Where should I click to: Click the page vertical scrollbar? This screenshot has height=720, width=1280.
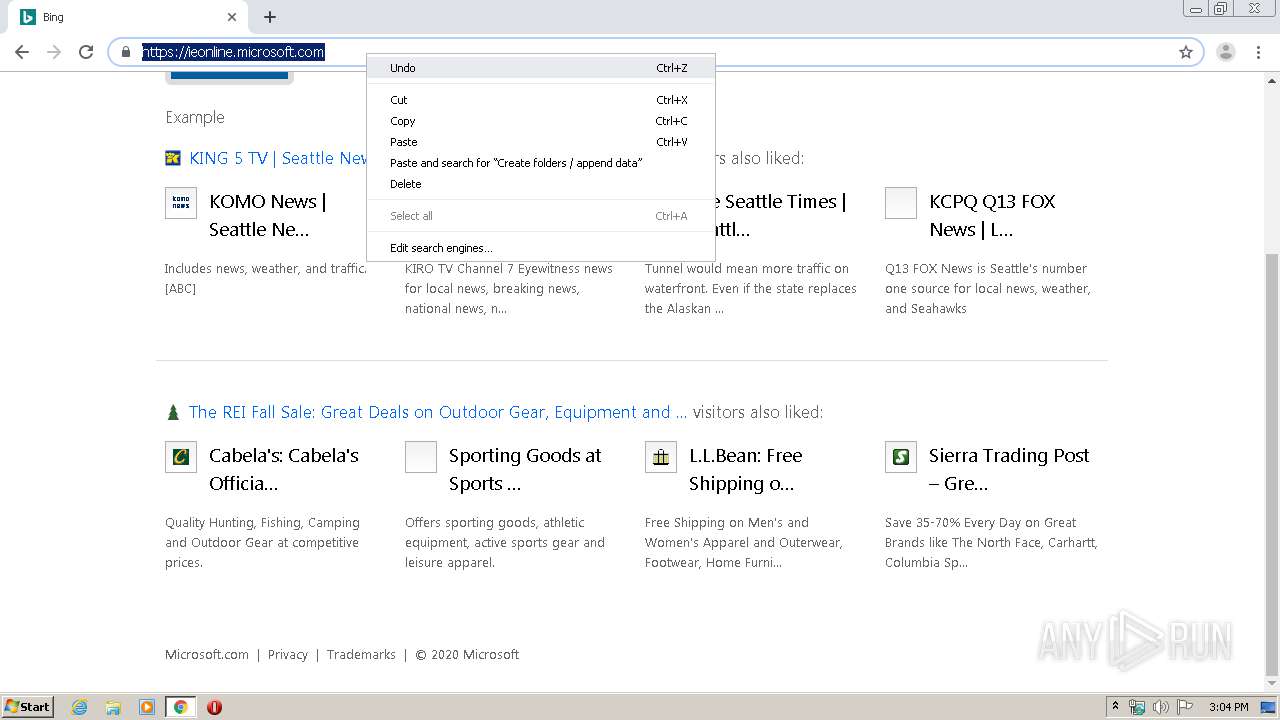[1272, 464]
